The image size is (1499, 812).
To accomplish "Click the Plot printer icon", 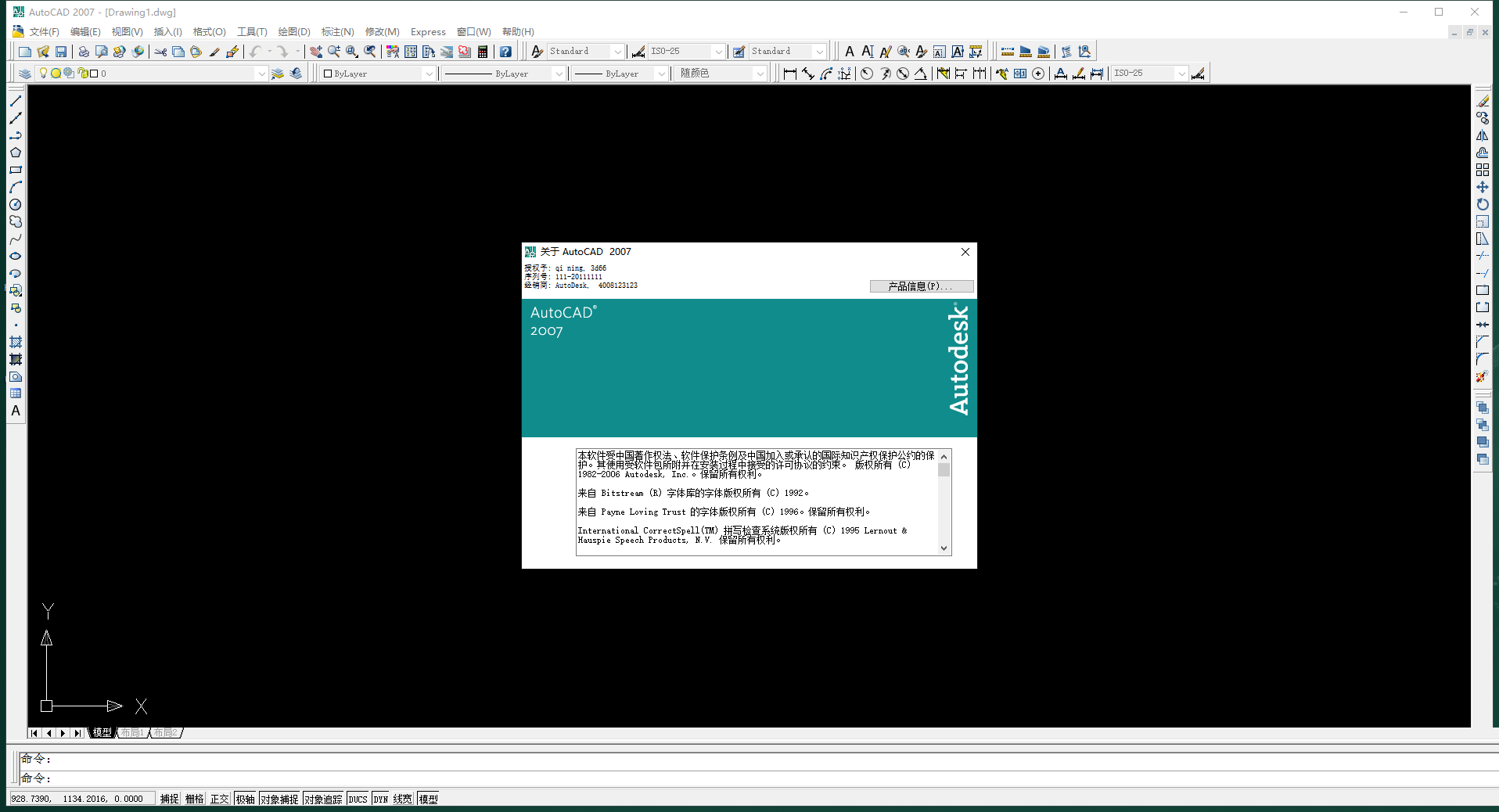I will [x=84, y=52].
